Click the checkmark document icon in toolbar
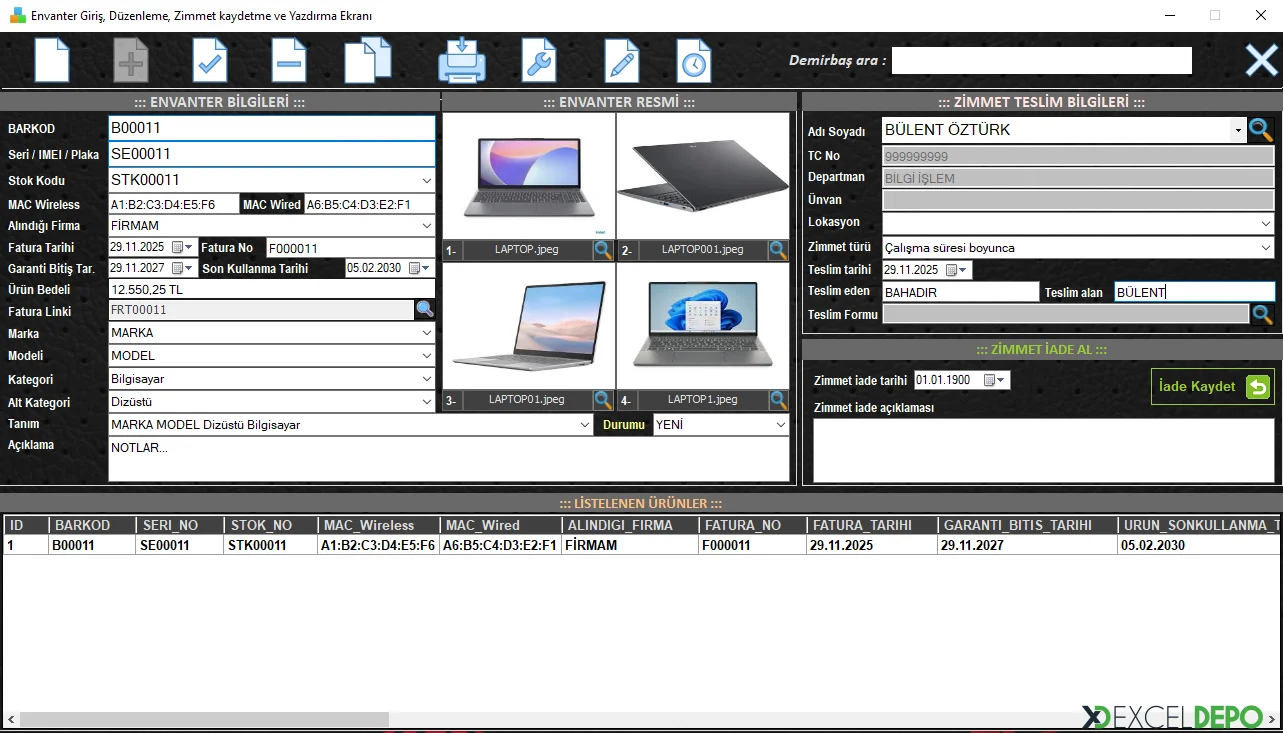Image resolution: width=1283 pixels, height=733 pixels. click(x=209, y=60)
